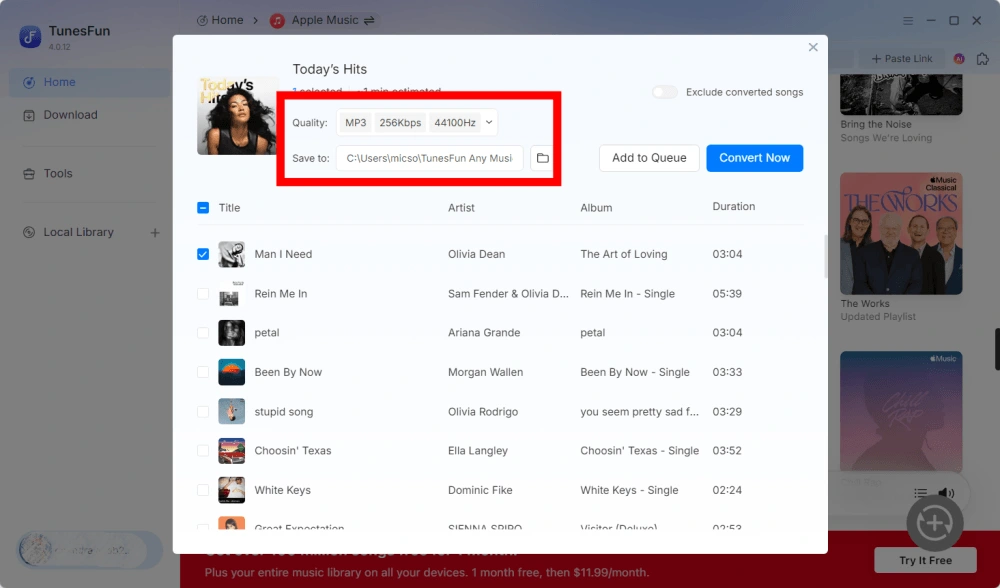
Task: Click the TunesFun app logo
Action: pyautogui.click(x=30, y=37)
